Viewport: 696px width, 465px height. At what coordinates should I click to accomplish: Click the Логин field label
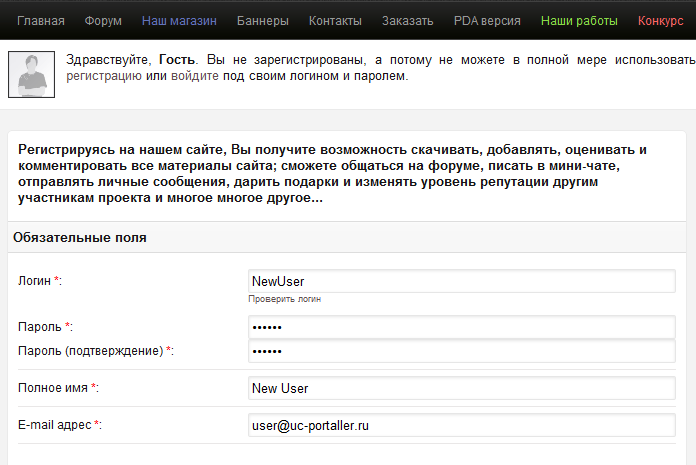(35, 282)
